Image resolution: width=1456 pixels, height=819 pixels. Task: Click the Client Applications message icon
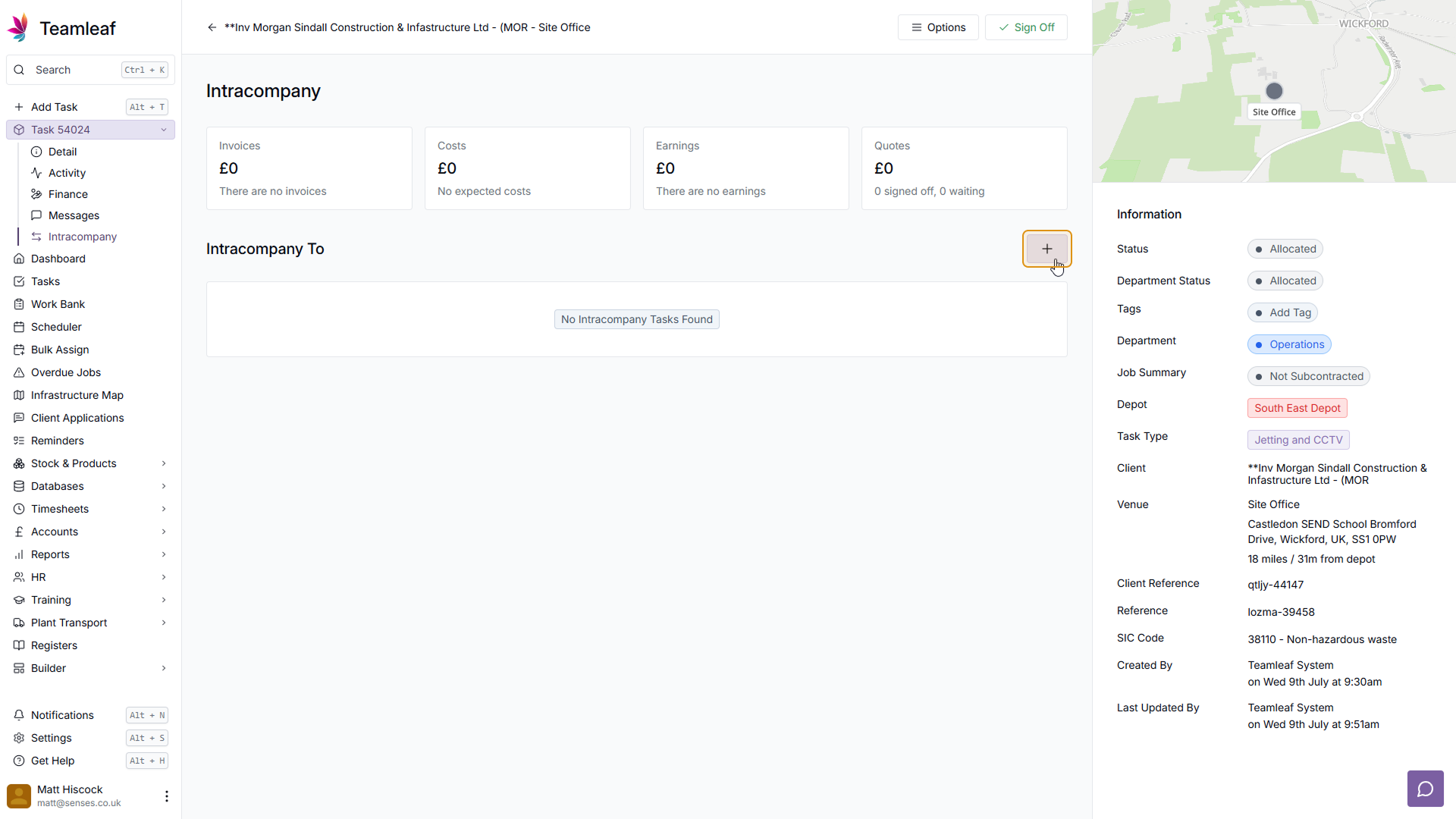point(19,418)
